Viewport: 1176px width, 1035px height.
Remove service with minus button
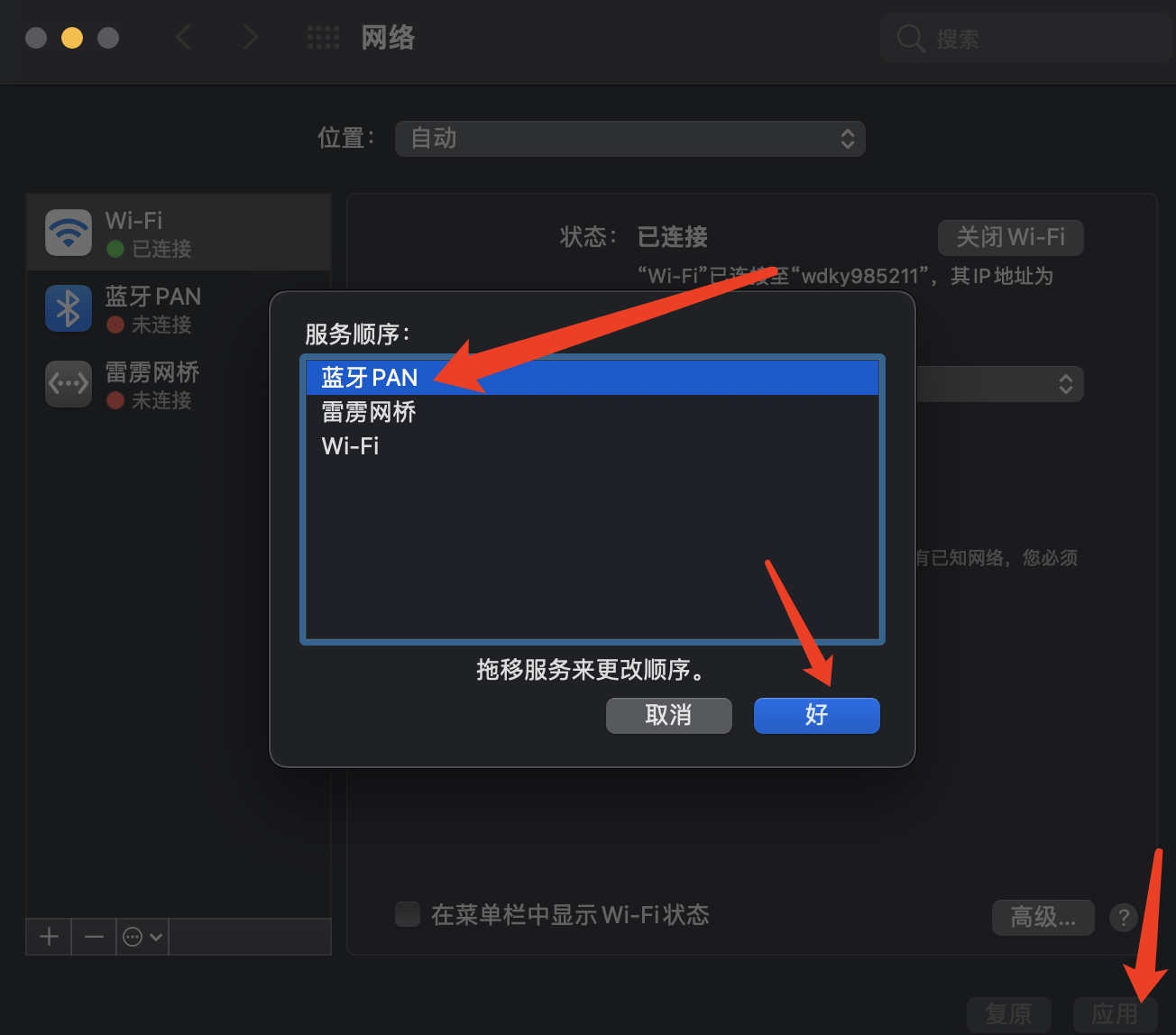coord(94,937)
